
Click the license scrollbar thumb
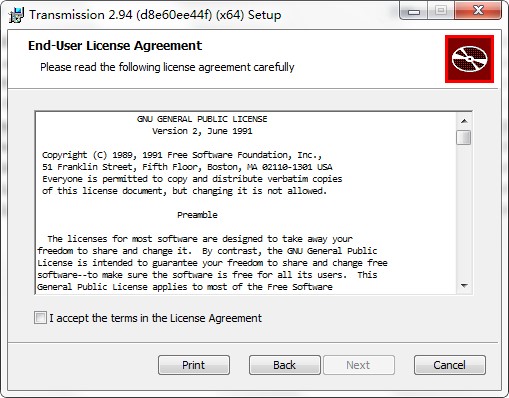pyautogui.click(x=464, y=137)
